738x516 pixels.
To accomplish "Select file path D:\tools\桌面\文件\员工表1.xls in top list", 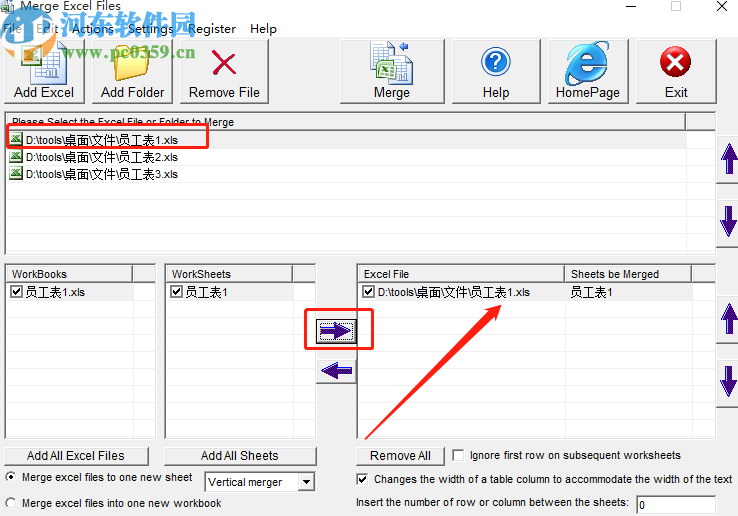I will (x=102, y=140).
